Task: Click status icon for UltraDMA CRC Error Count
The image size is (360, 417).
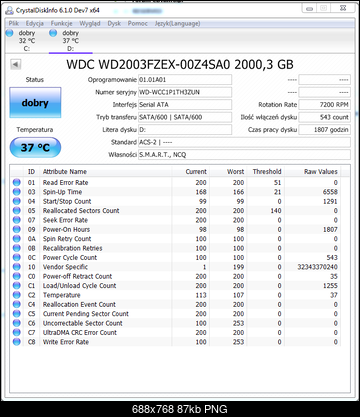Action: [x=16, y=332]
